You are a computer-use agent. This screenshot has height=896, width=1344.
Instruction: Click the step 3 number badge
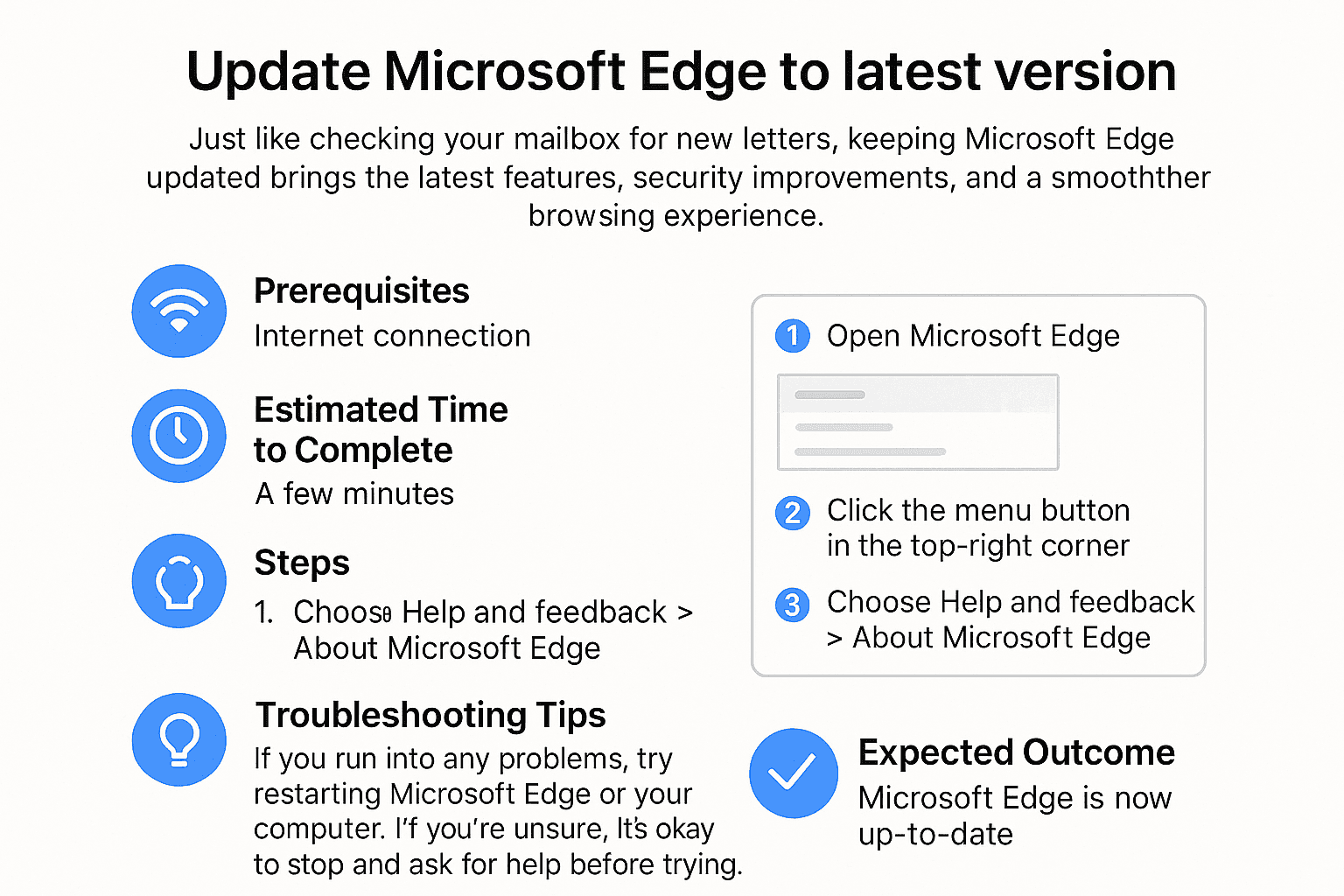793,604
